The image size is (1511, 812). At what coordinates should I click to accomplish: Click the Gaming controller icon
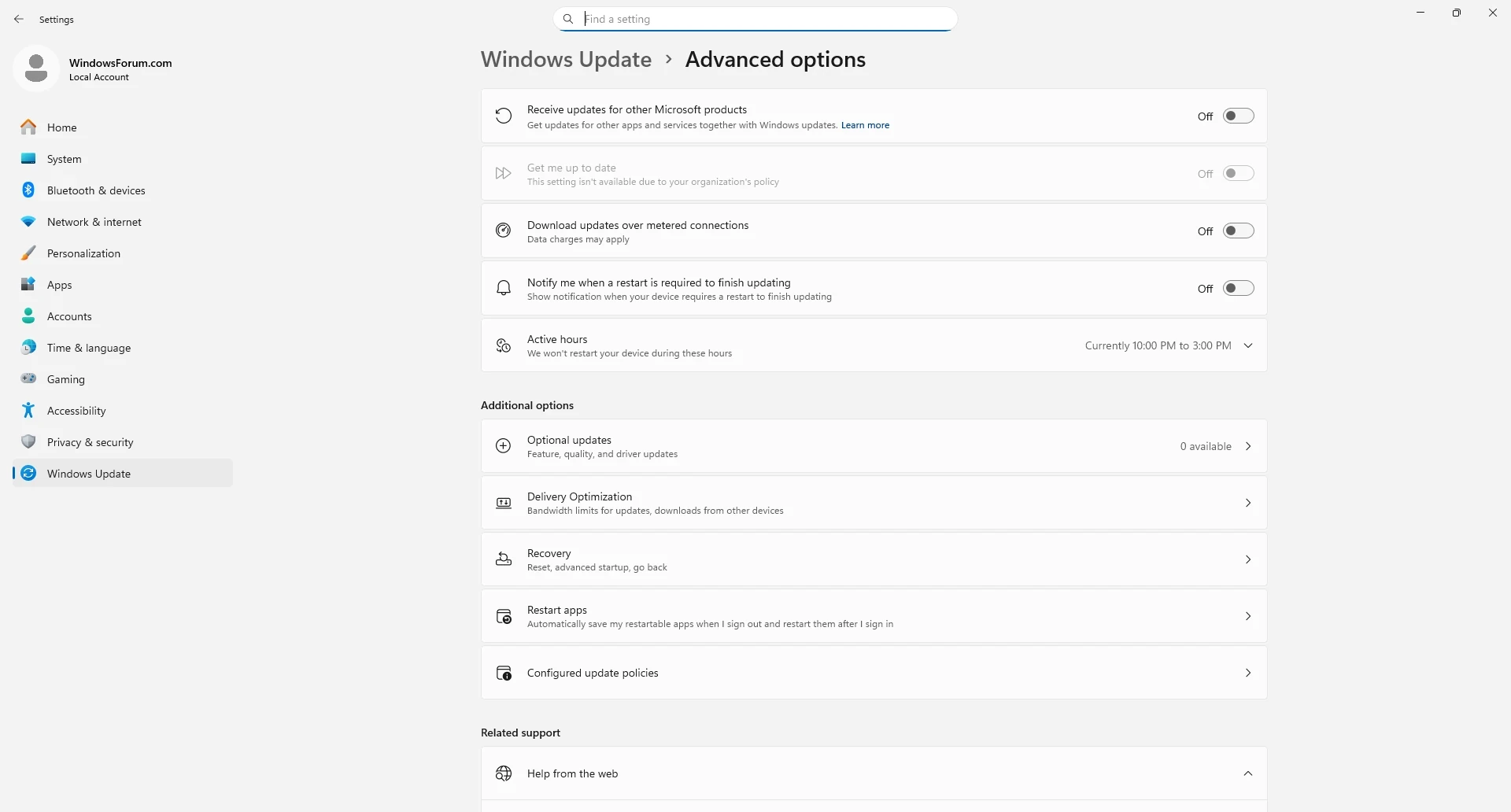tap(28, 378)
